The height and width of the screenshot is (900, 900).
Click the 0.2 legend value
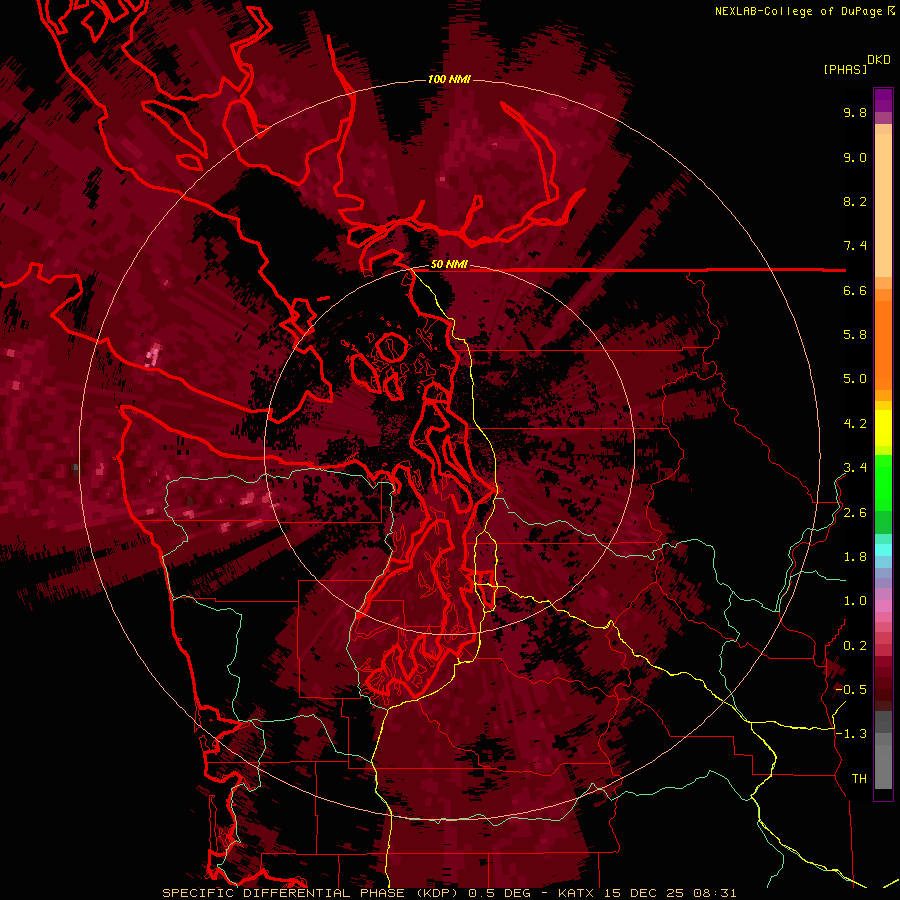[855, 646]
